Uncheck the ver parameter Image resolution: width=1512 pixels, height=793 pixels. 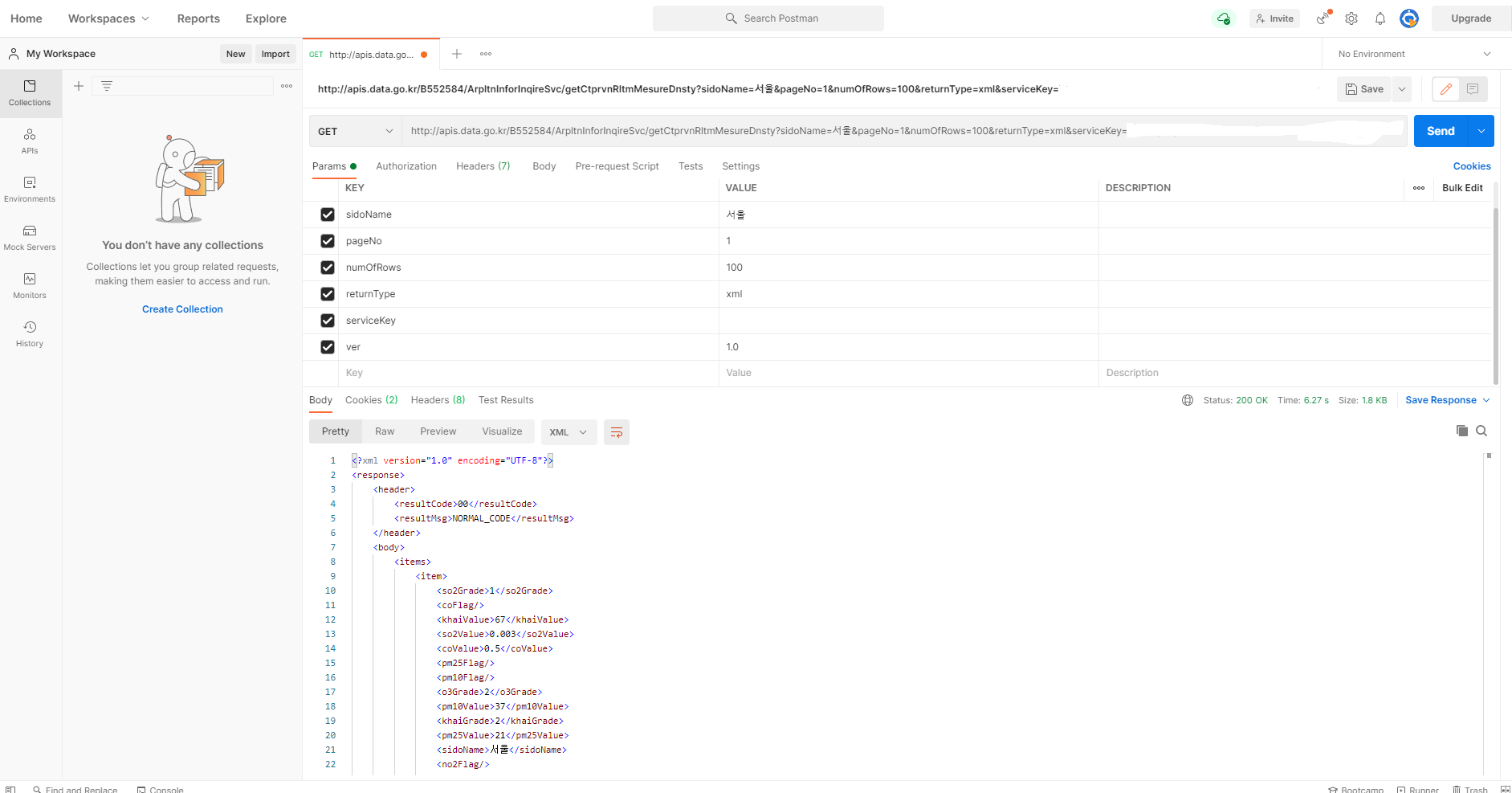point(328,347)
